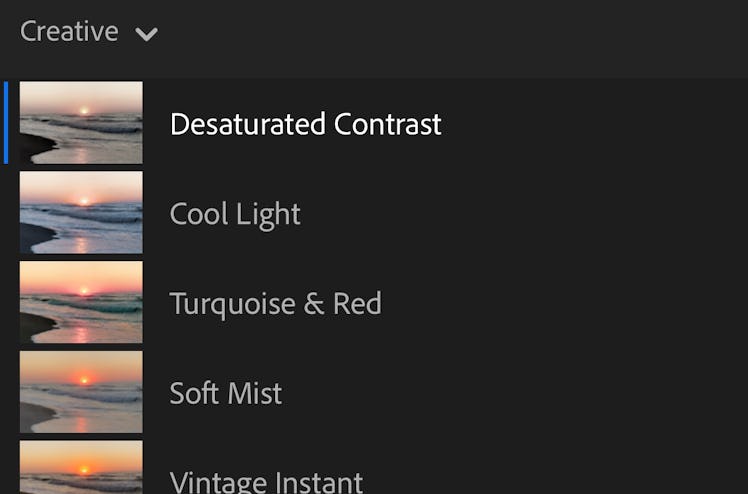Pick the Soft Mist preview thumbnail

(81, 392)
